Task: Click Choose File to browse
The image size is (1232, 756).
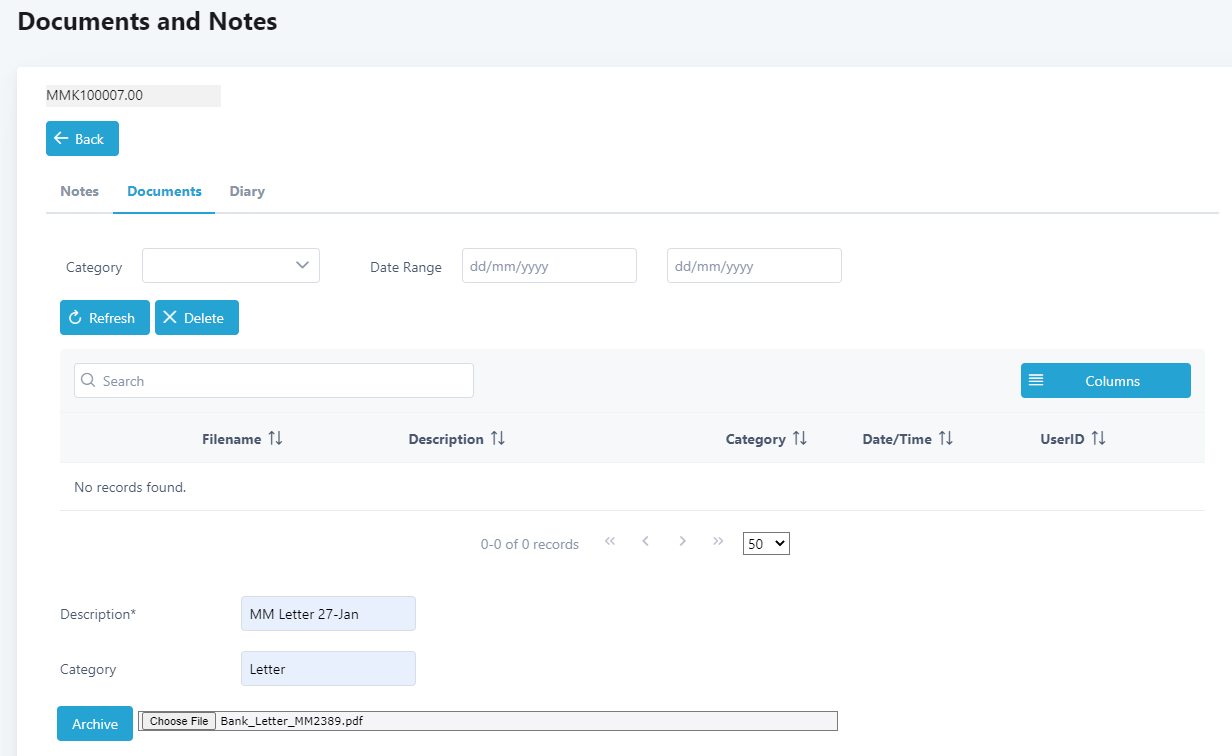Action: (179, 721)
